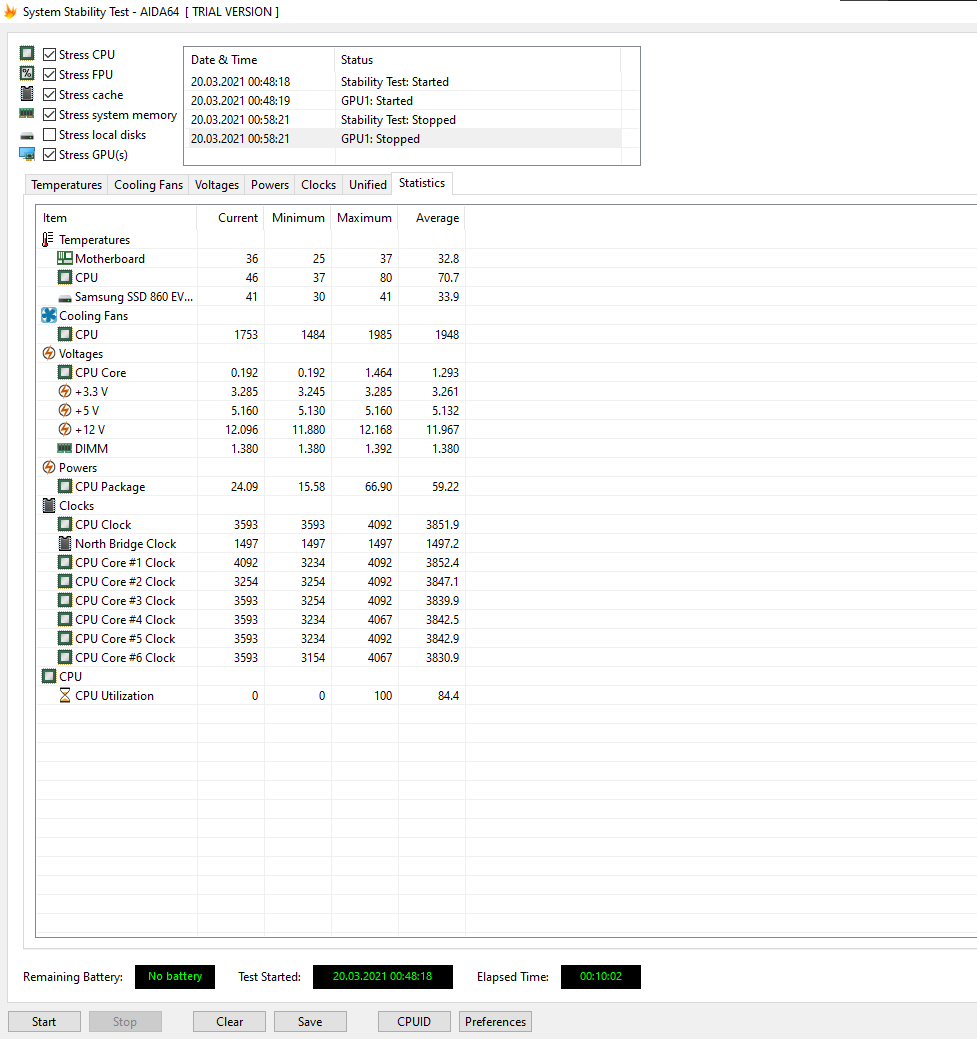977x1039 pixels.
Task: Click the Elapsed Time display 00:10:02
Action: pyautogui.click(x=601, y=977)
